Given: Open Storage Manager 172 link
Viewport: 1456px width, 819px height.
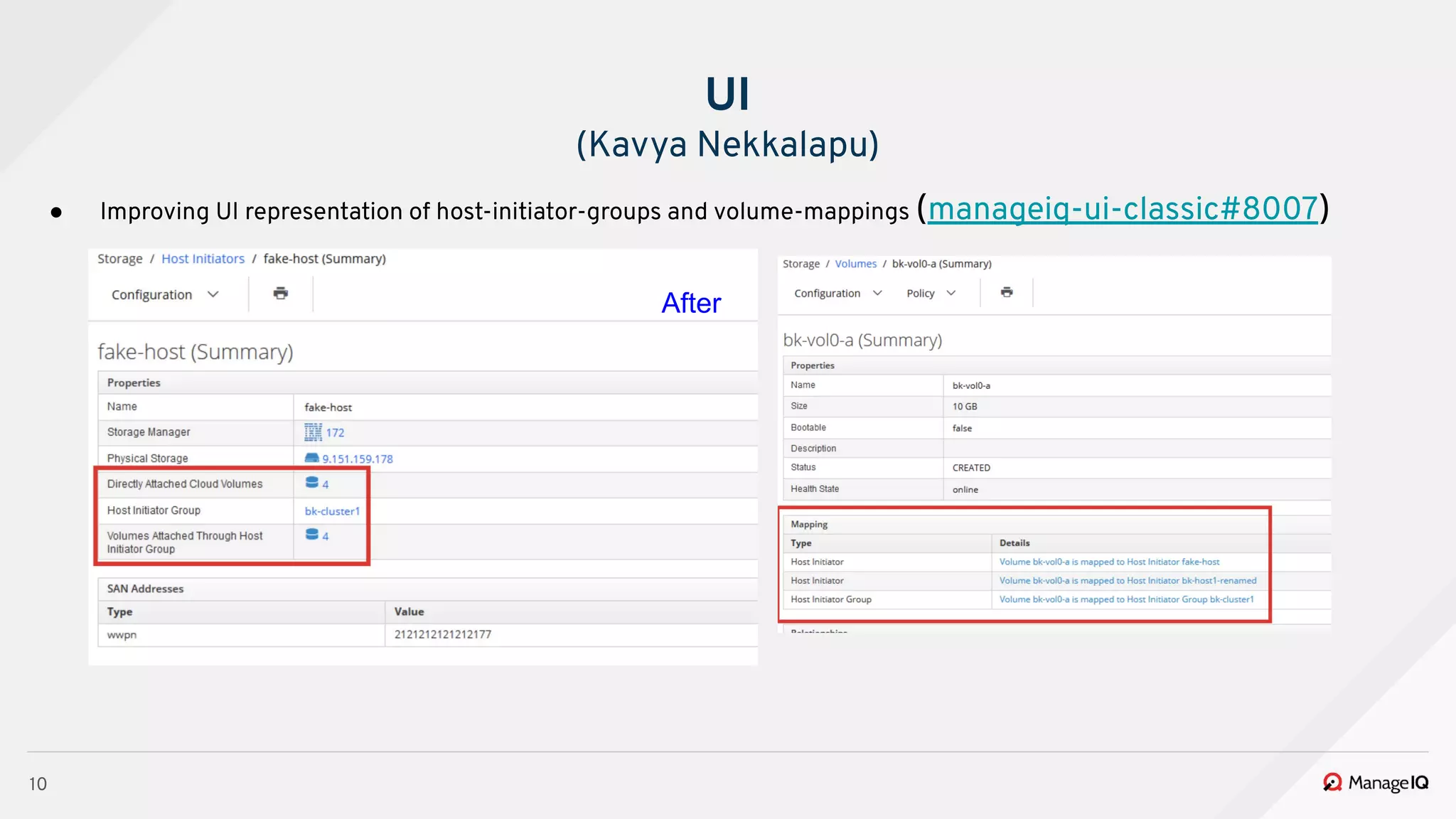Looking at the screenshot, I should (x=335, y=432).
